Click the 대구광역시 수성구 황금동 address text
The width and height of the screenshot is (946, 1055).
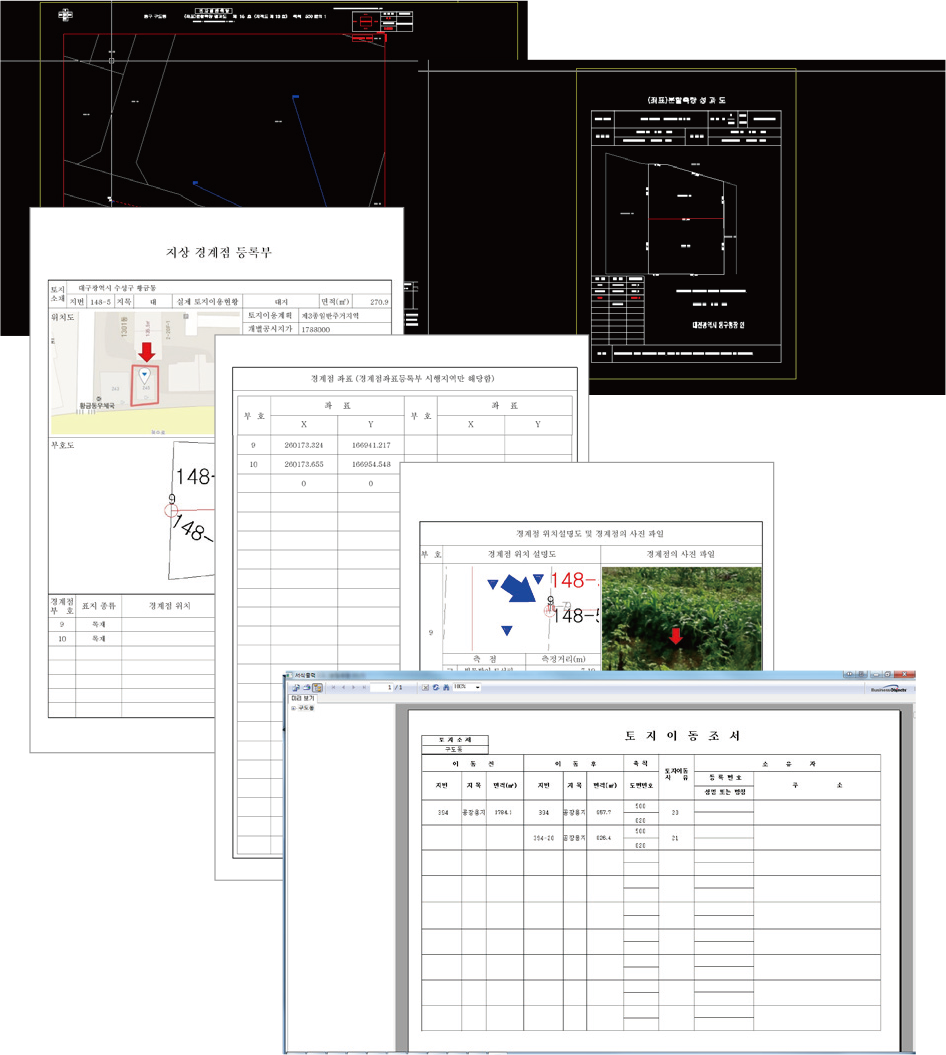tap(117, 287)
